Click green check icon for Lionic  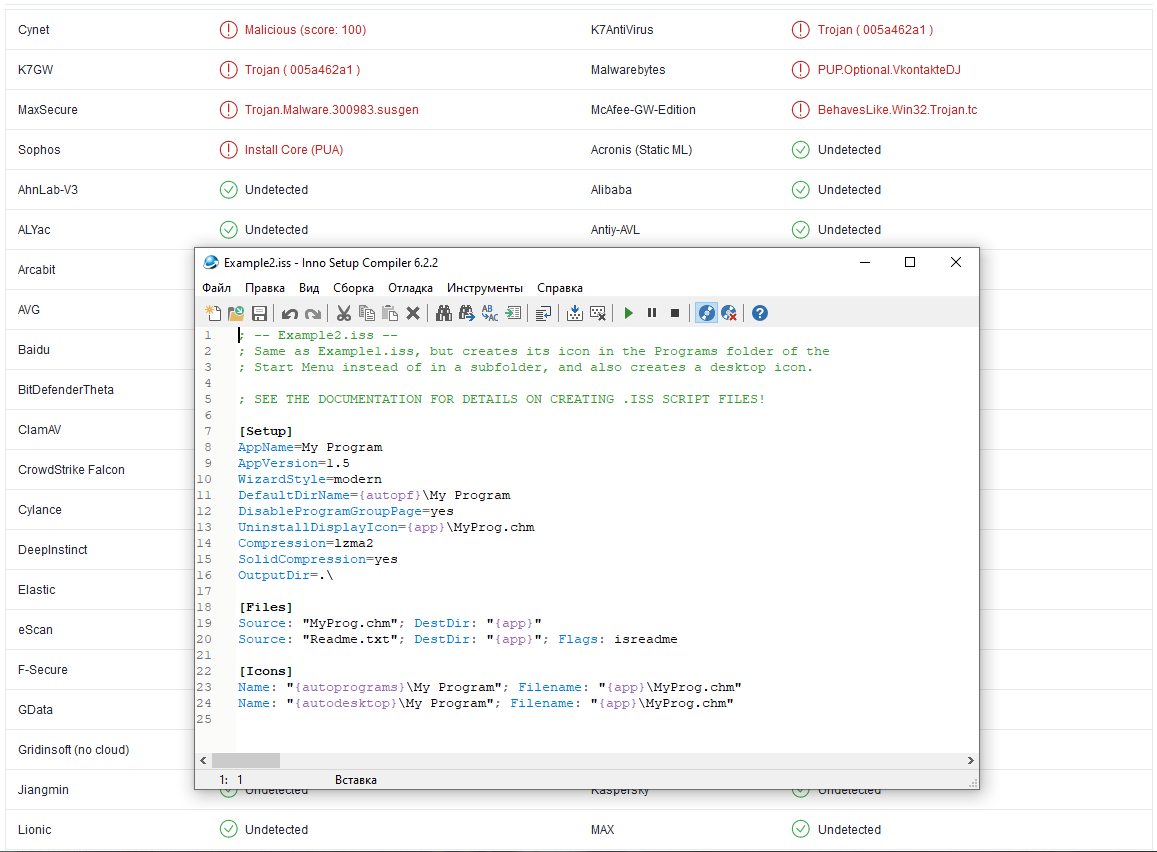coord(229,829)
